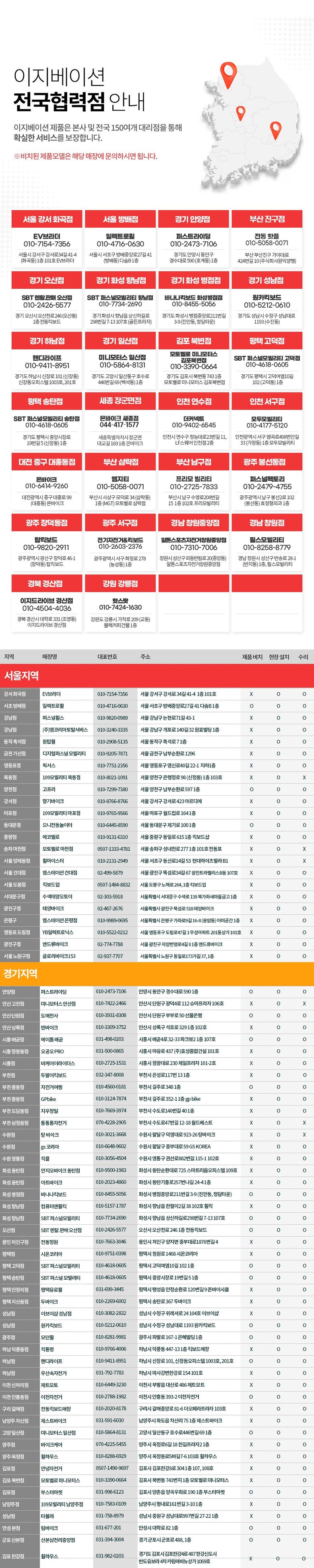Select the 강원 강릉점 card header

coord(120,583)
